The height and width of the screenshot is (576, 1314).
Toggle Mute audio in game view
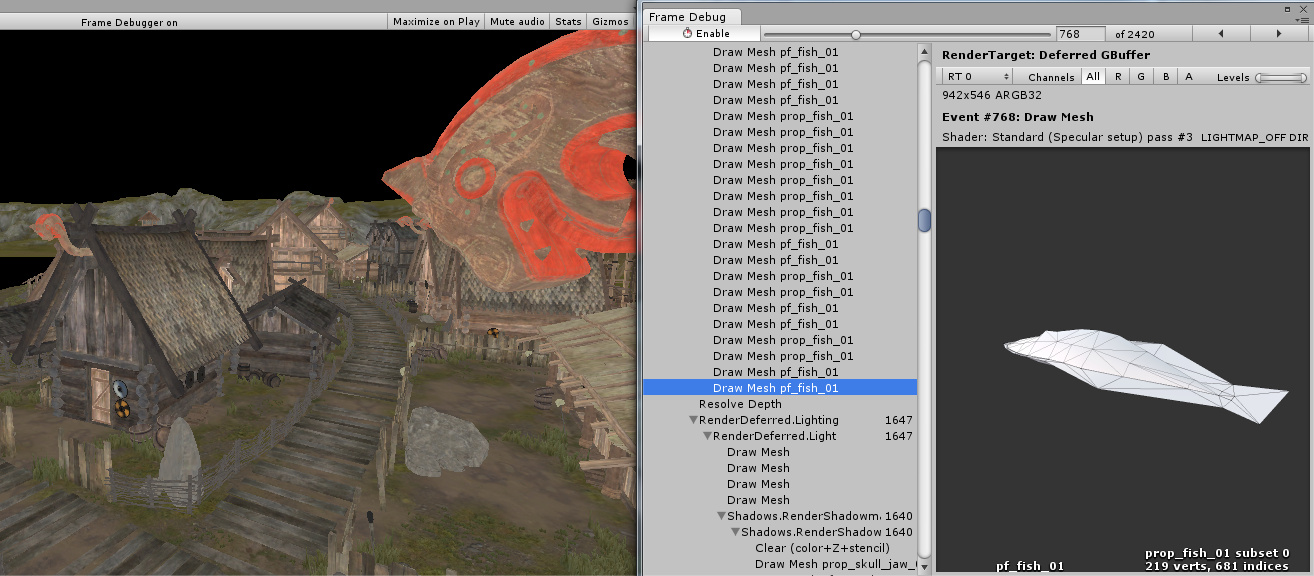coord(517,21)
